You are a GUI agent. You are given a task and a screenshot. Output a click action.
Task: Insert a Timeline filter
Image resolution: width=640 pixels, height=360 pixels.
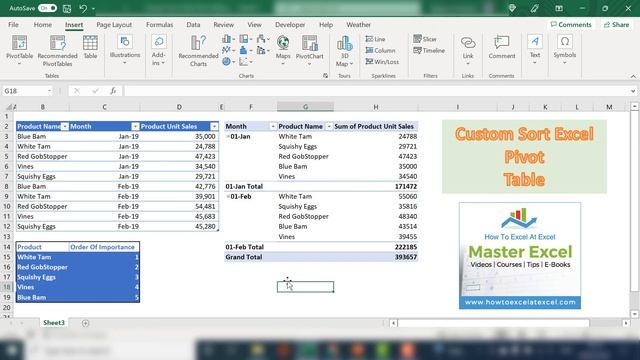429,51
